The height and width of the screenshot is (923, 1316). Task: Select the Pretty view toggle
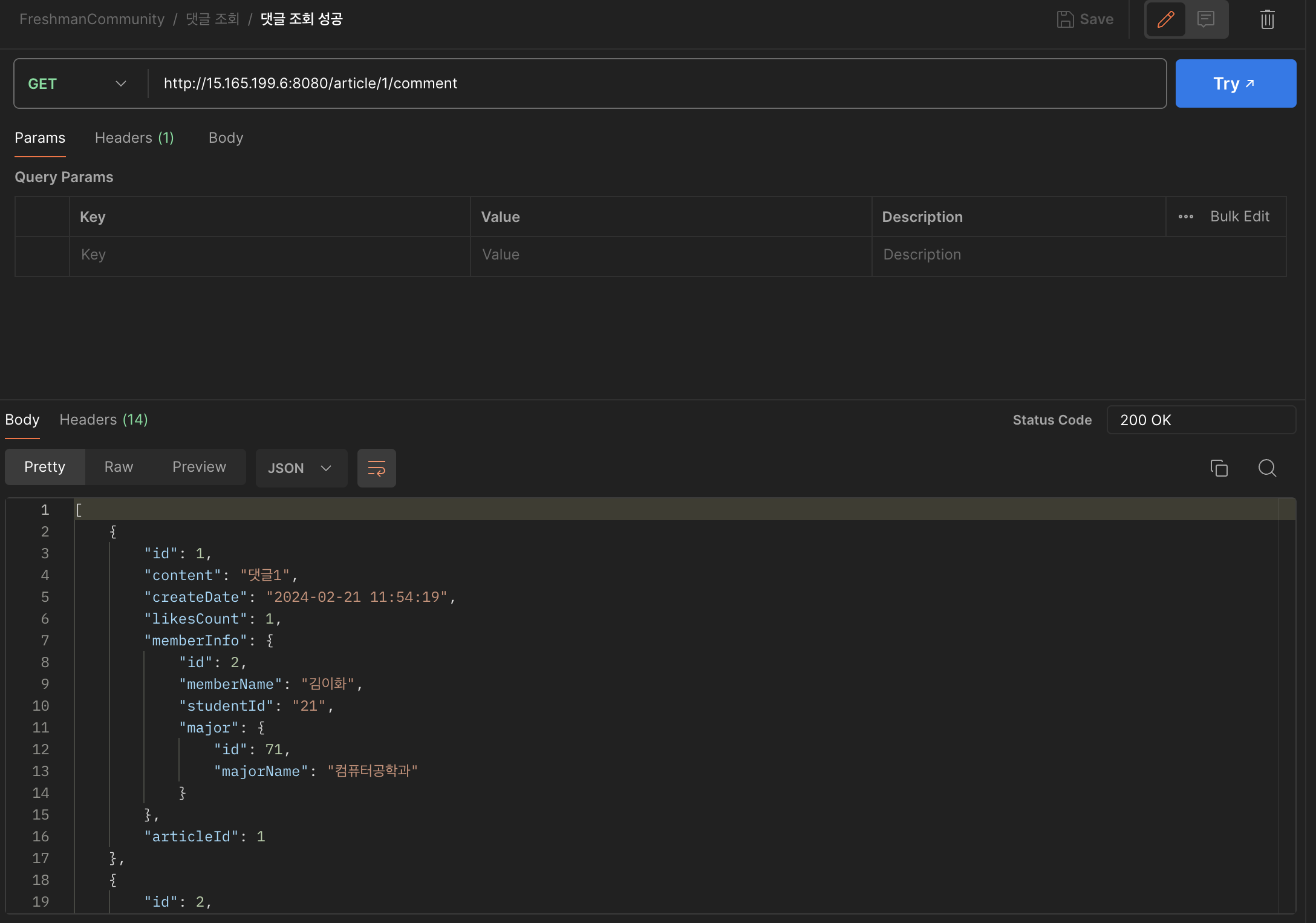point(45,467)
